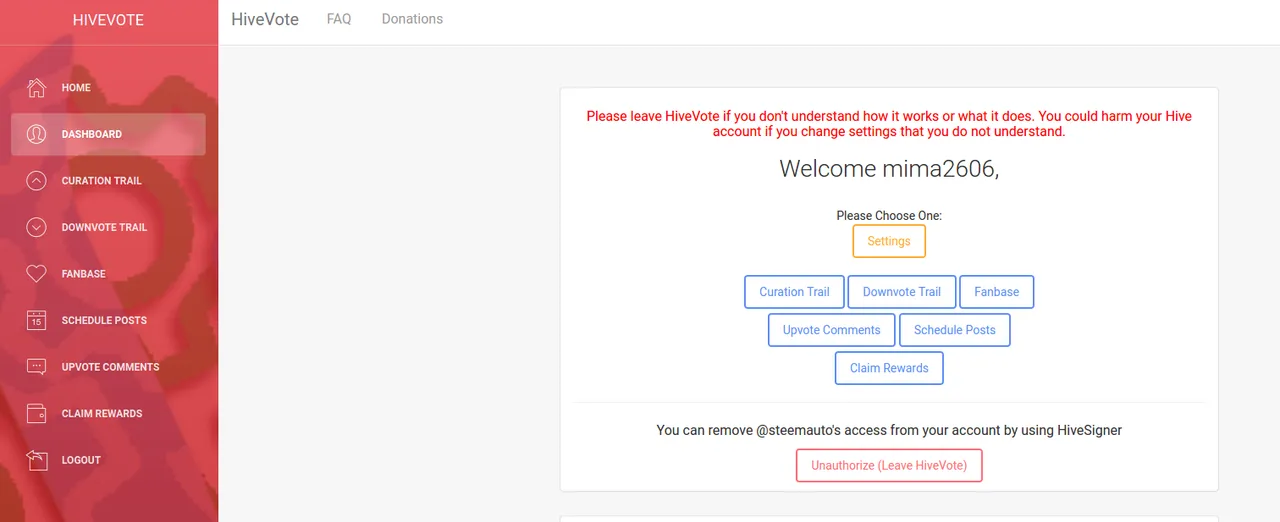
Task: Click the down-chevron circle icon for Downvote Trail
Action: pyautogui.click(x=36, y=227)
